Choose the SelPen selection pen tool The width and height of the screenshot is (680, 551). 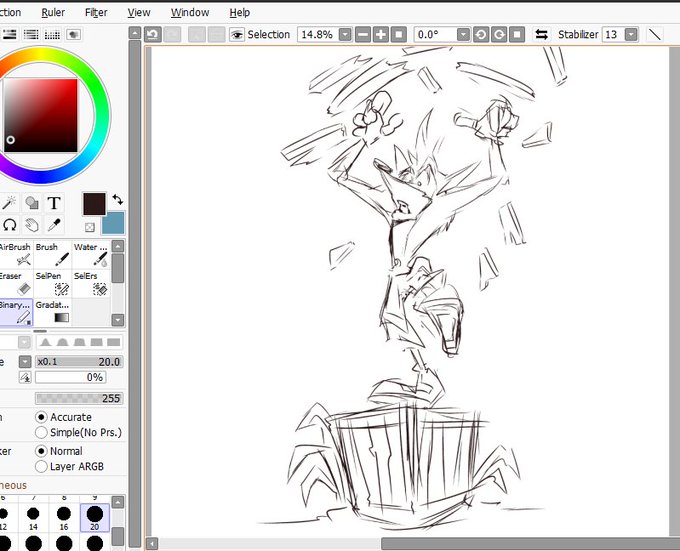point(52,283)
